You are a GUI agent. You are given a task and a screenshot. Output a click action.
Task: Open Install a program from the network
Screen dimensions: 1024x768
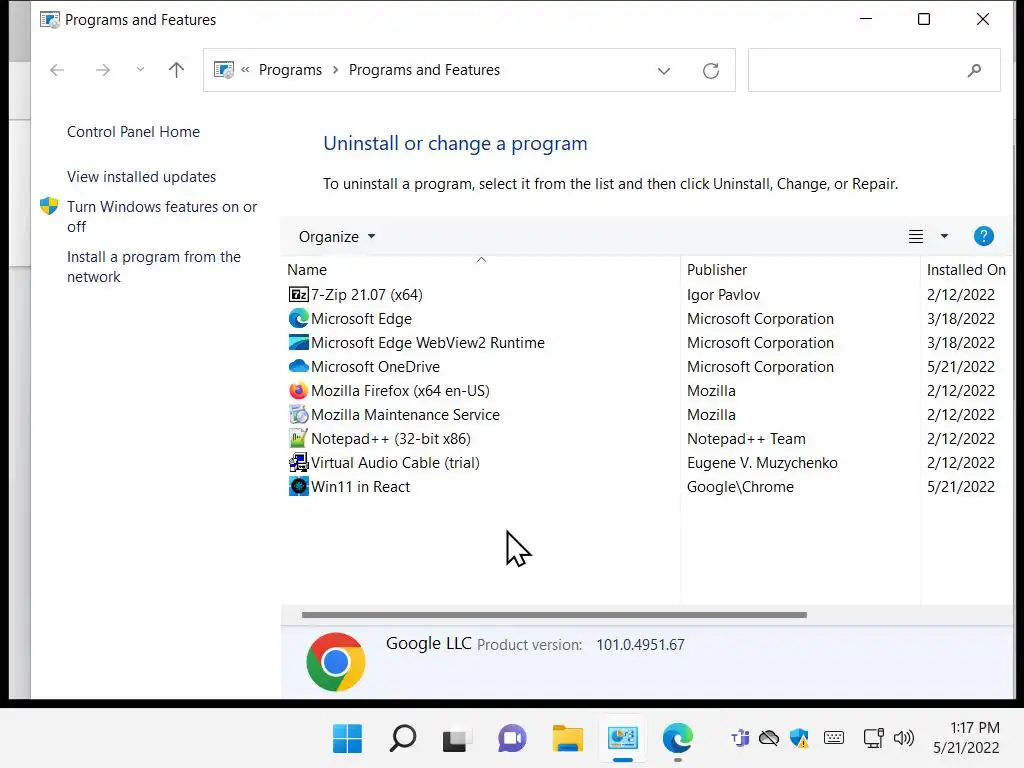tap(153, 267)
